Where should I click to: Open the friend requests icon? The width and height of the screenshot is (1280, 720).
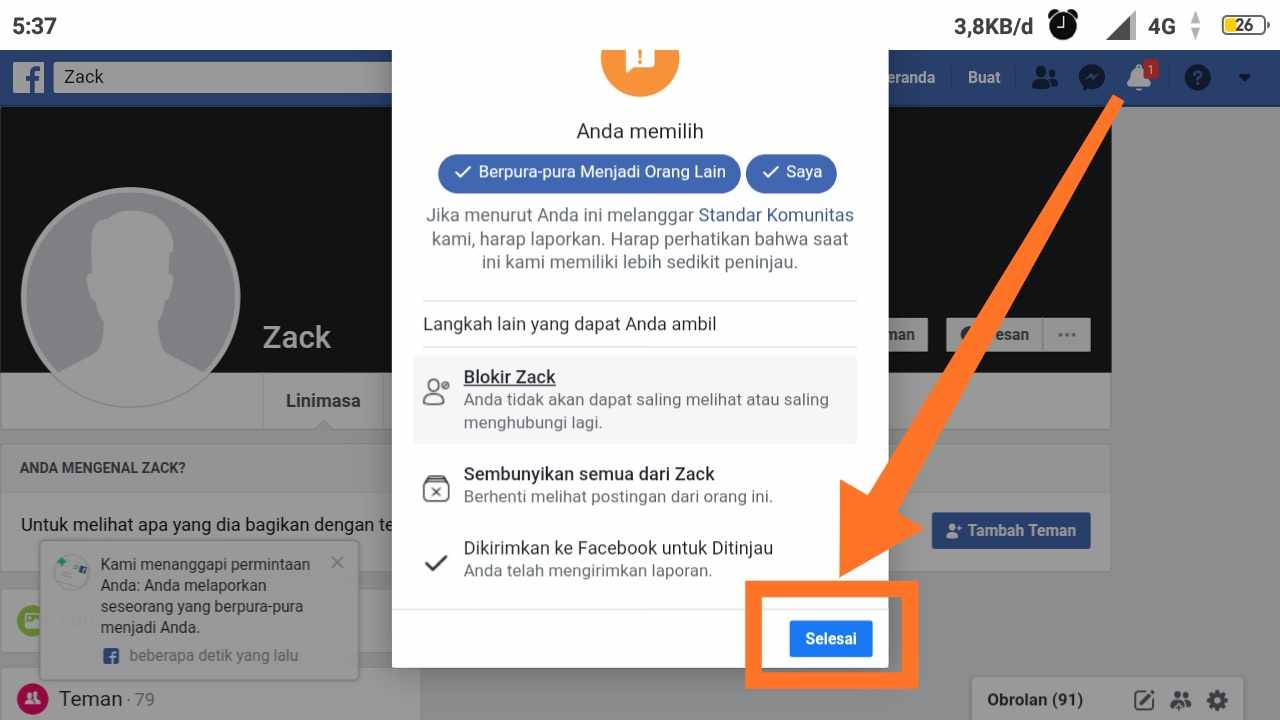point(1044,77)
